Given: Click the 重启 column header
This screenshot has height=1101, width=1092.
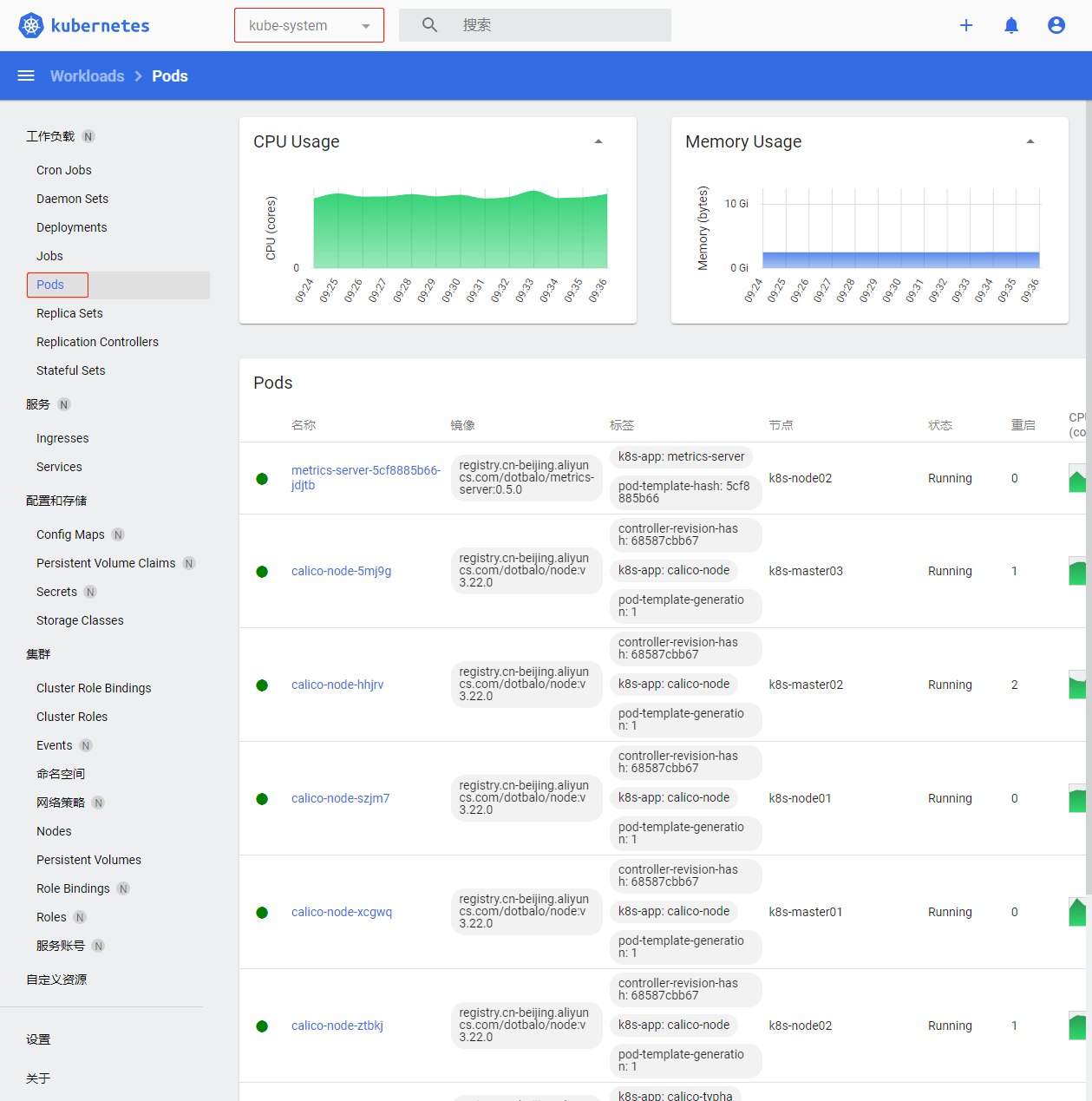Looking at the screenshot, I should [x=1023, y=425].
